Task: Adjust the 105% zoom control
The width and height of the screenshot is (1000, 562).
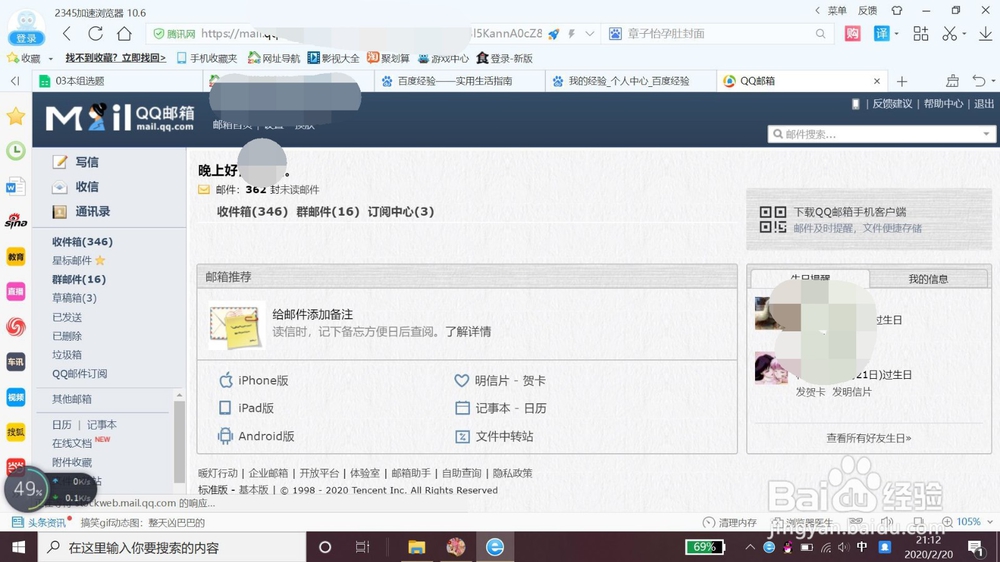Action: coord(967,522)
